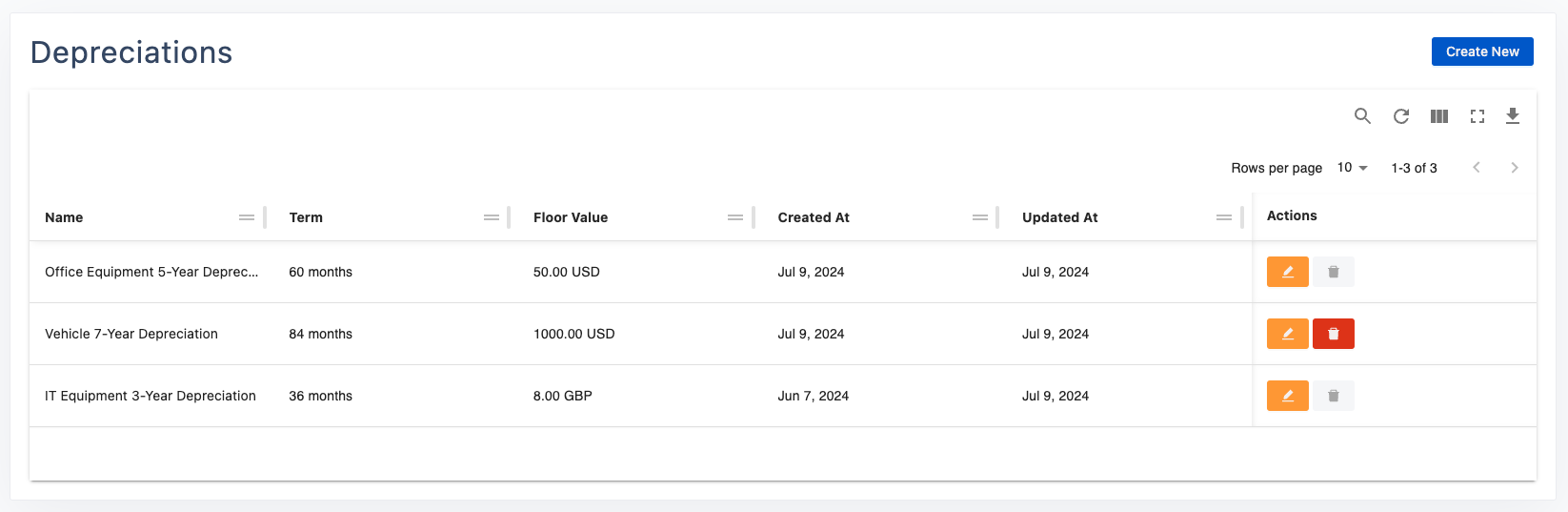
Task: Edit IT Equipment 3-Year Depreciation
Action: point(1287,396)
